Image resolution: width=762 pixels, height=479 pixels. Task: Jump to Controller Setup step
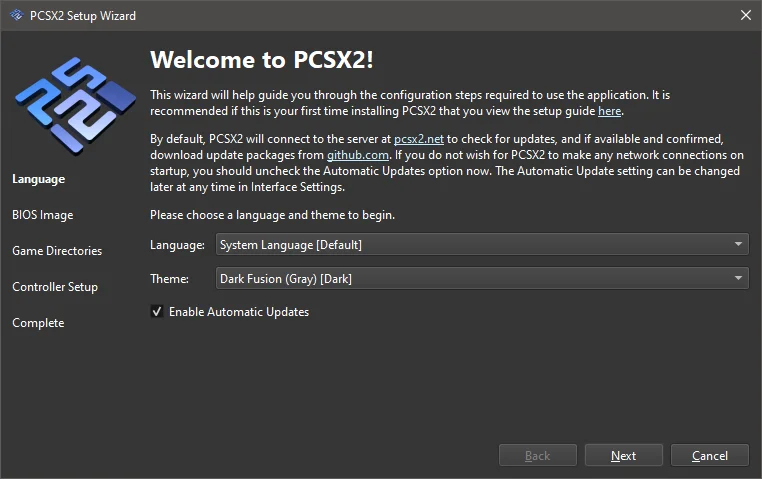(x=55, y=287)
